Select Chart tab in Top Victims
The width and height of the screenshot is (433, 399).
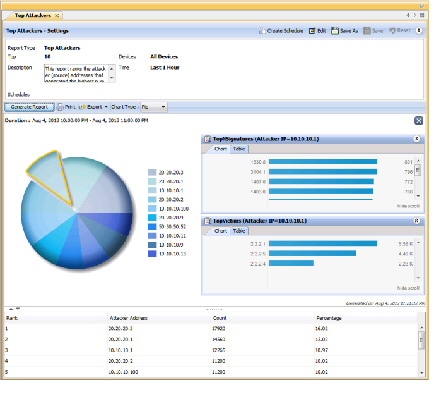click(x=220, y=231)
